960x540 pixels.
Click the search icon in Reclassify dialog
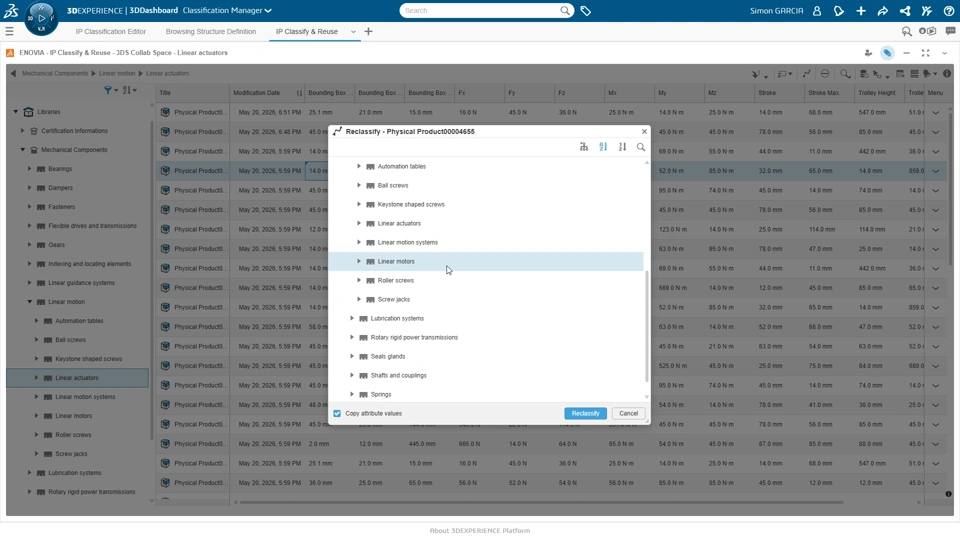tap(641, 147)
